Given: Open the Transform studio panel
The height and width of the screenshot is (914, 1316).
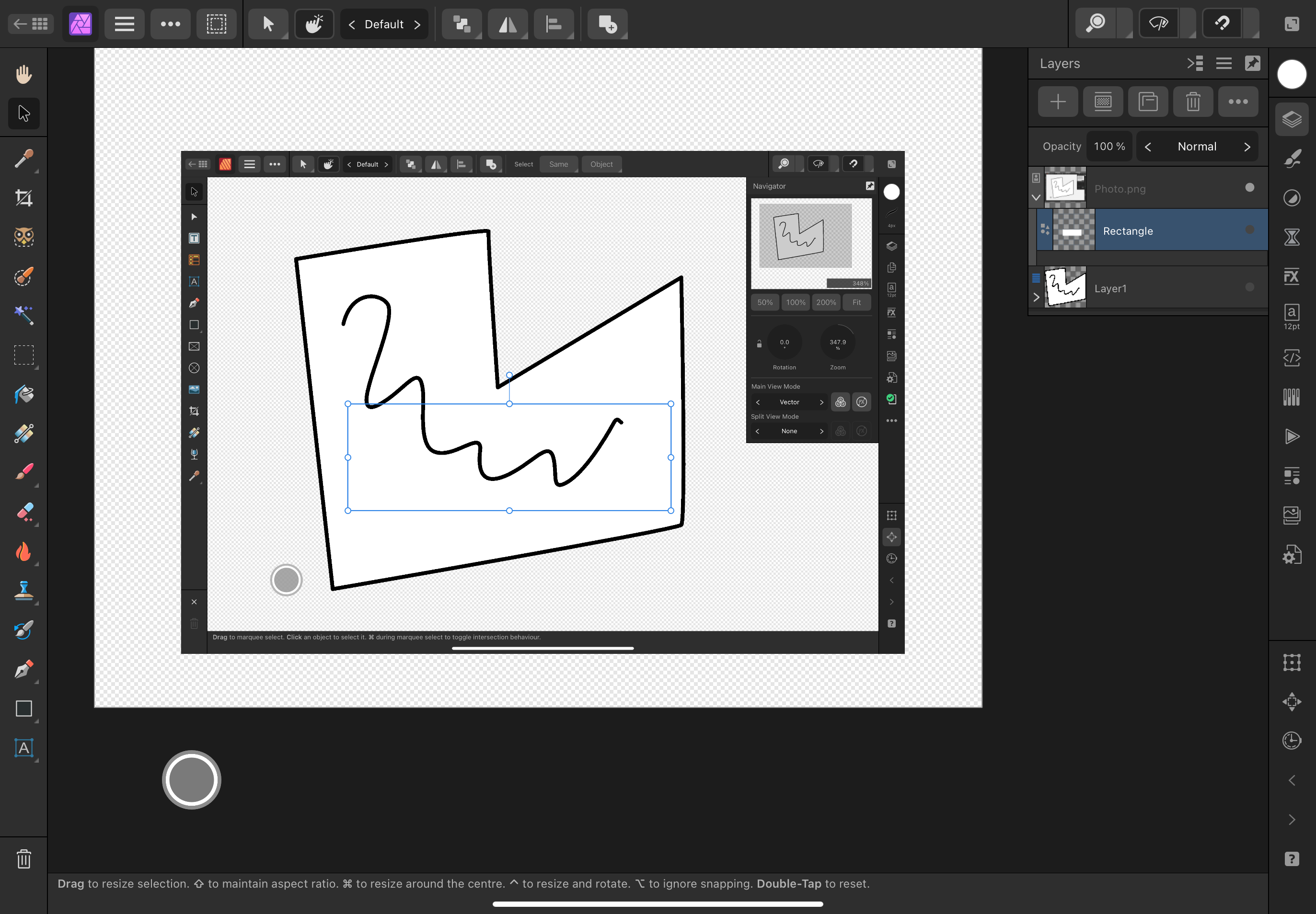Looking at the screenshot, I should click(x=1292, y=663).
